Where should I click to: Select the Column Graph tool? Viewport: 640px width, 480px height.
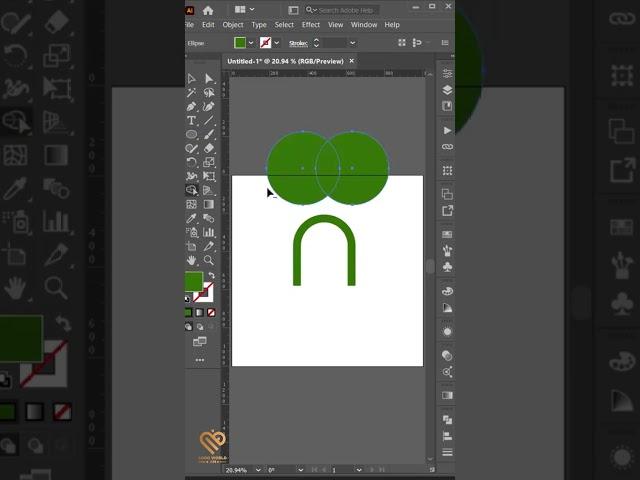pos(209,232)
